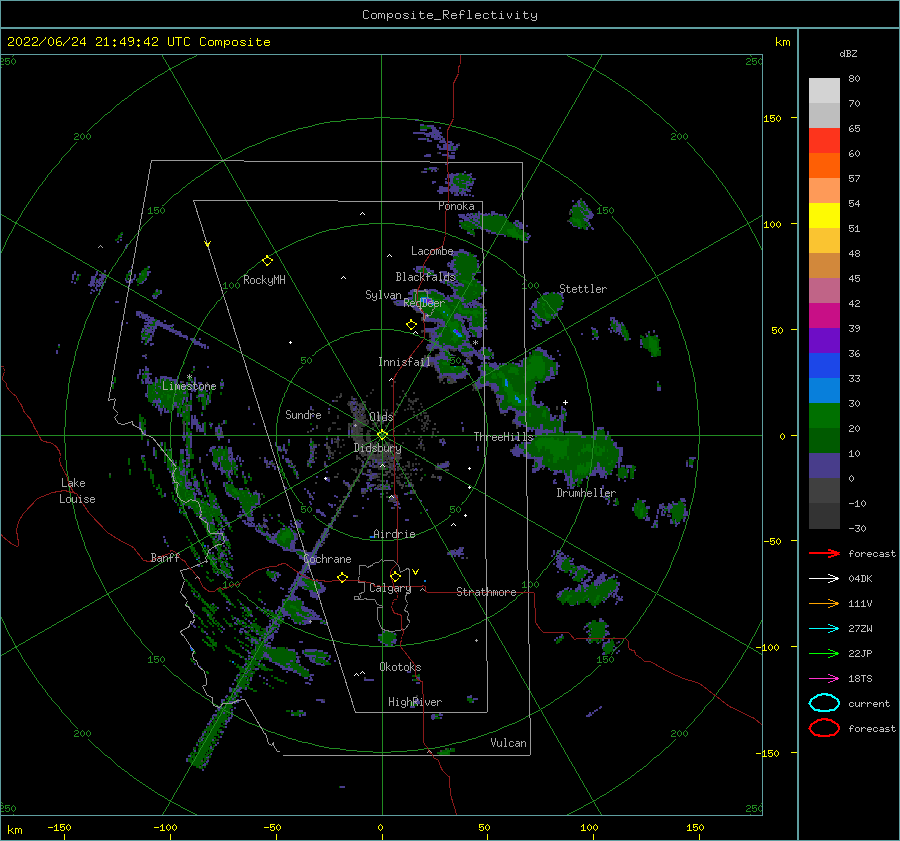Viewport: 900px width, 841px height.
Task: Click the Ponoka city label
Action: pos(456,206)
